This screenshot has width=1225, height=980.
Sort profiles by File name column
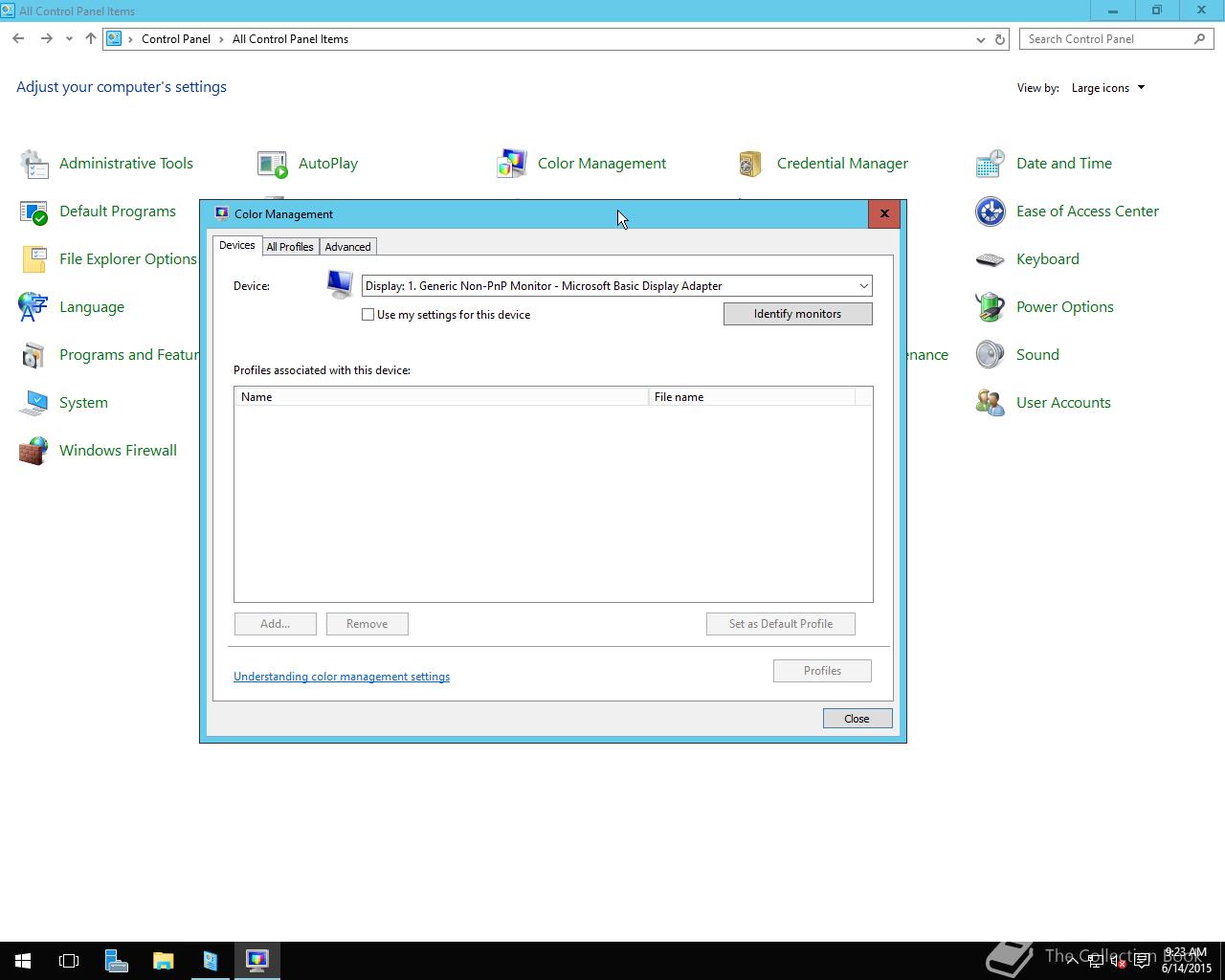tap(751, 397)
